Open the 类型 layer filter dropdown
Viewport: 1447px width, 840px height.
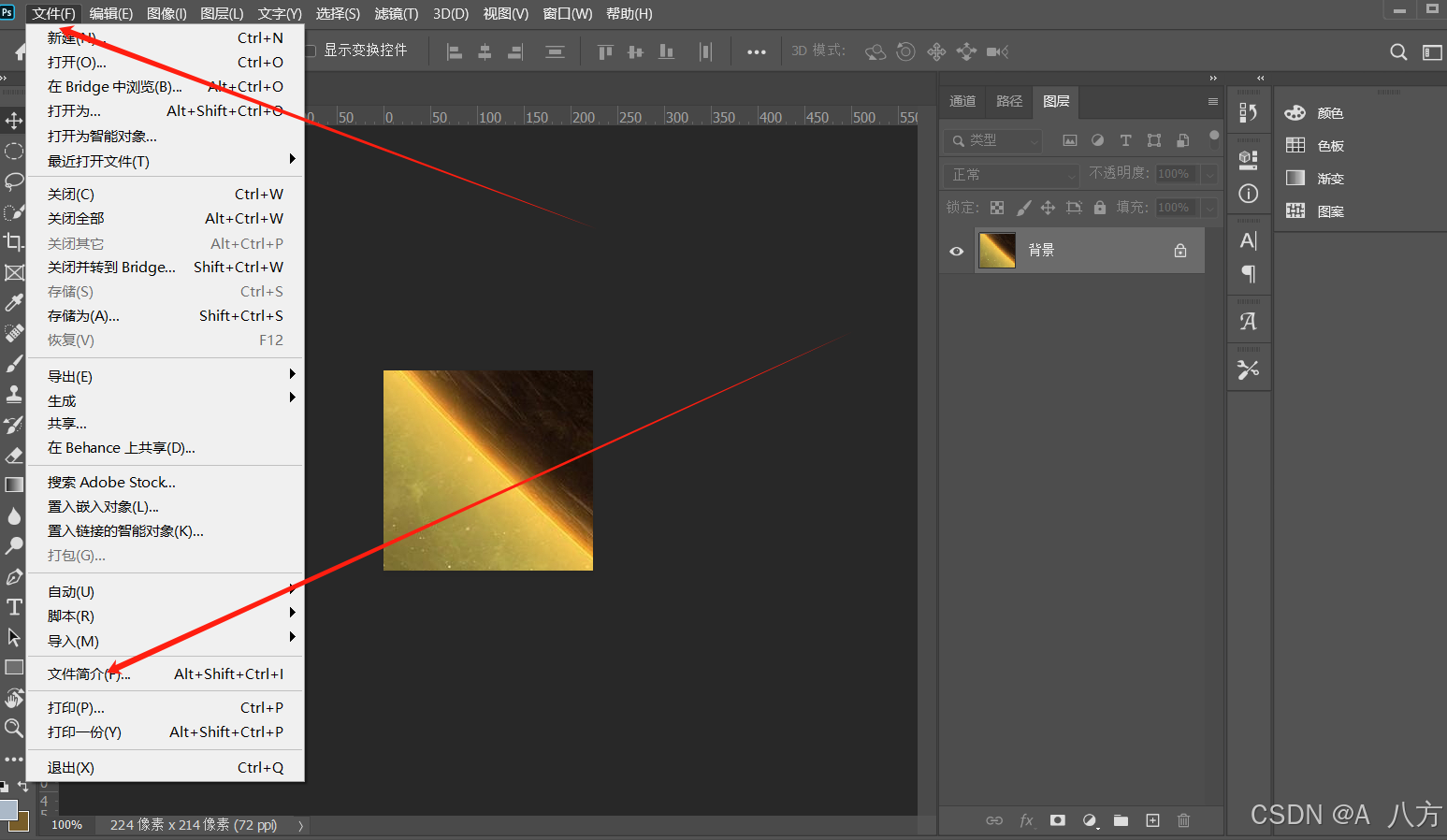(993, 140)
